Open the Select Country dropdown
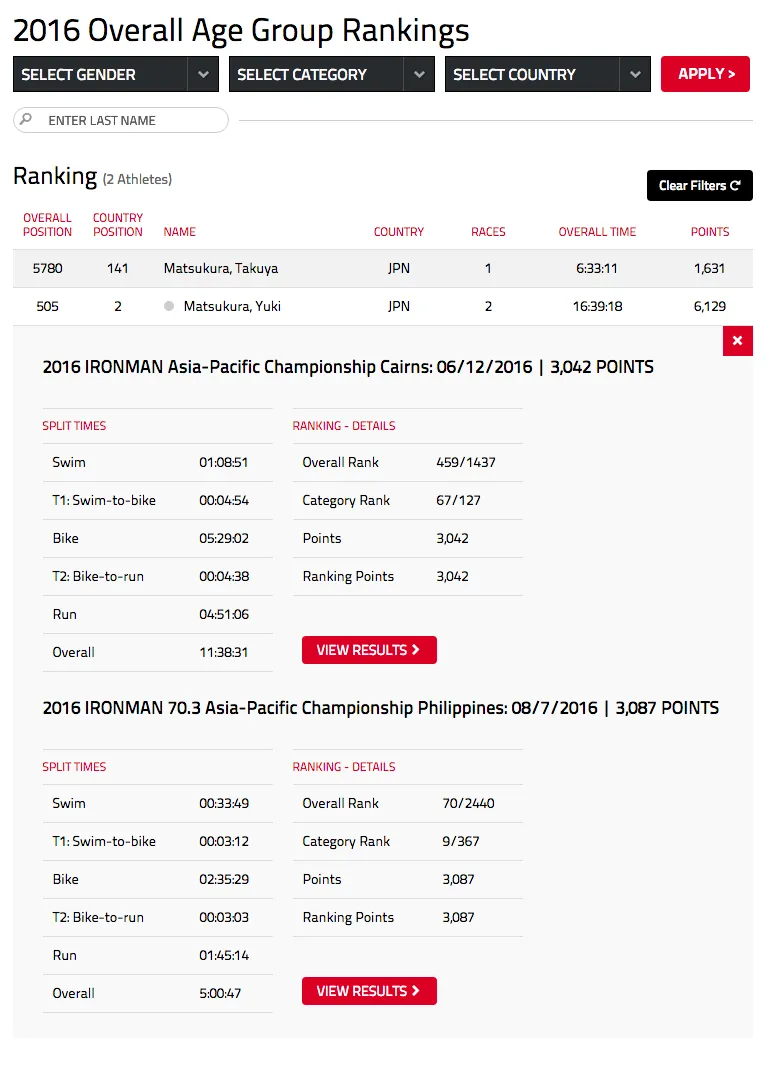The height and width of the screenshot is (1065, 775). 547,74
